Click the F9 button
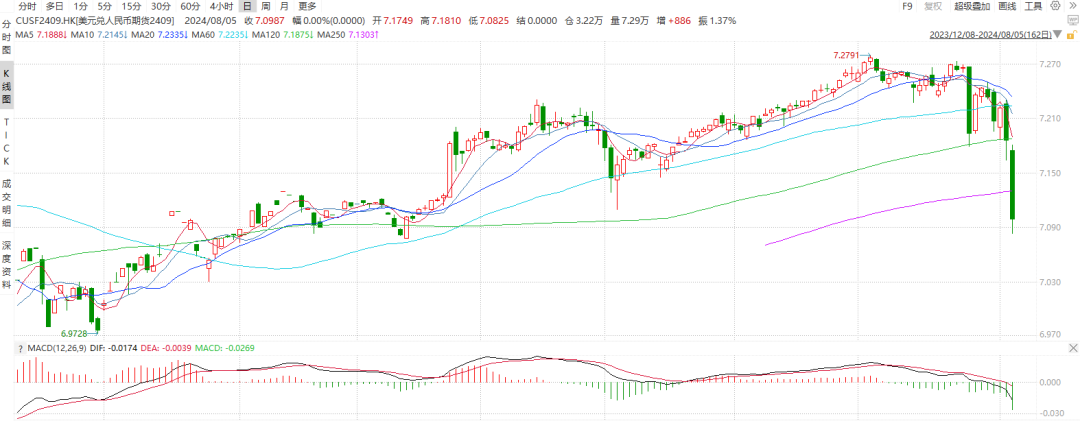 tap(907, 6)
